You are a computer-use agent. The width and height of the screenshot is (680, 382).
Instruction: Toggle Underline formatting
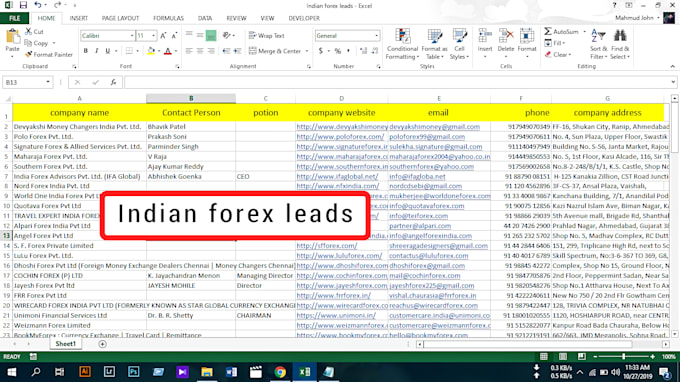coord(108,51)
